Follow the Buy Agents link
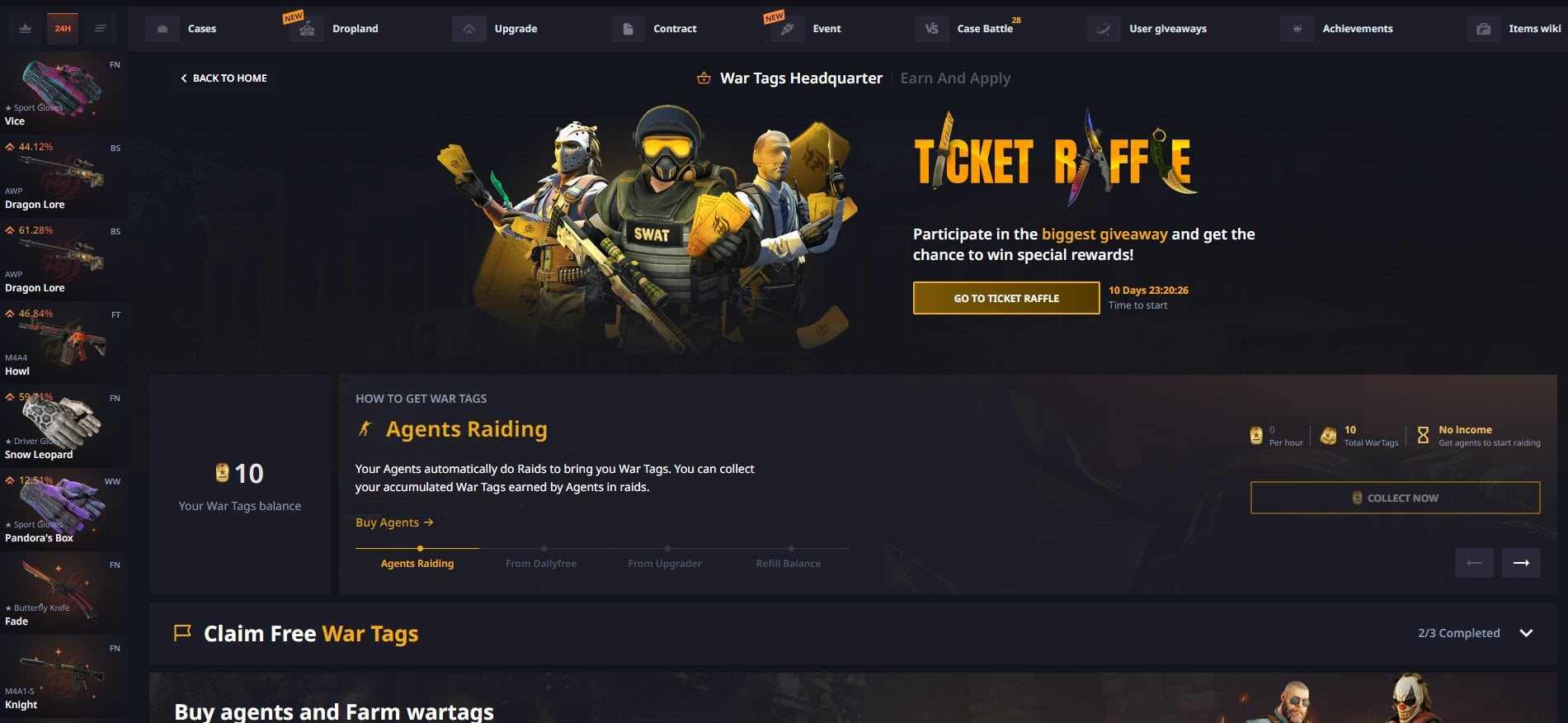 [x=394, y=522]
